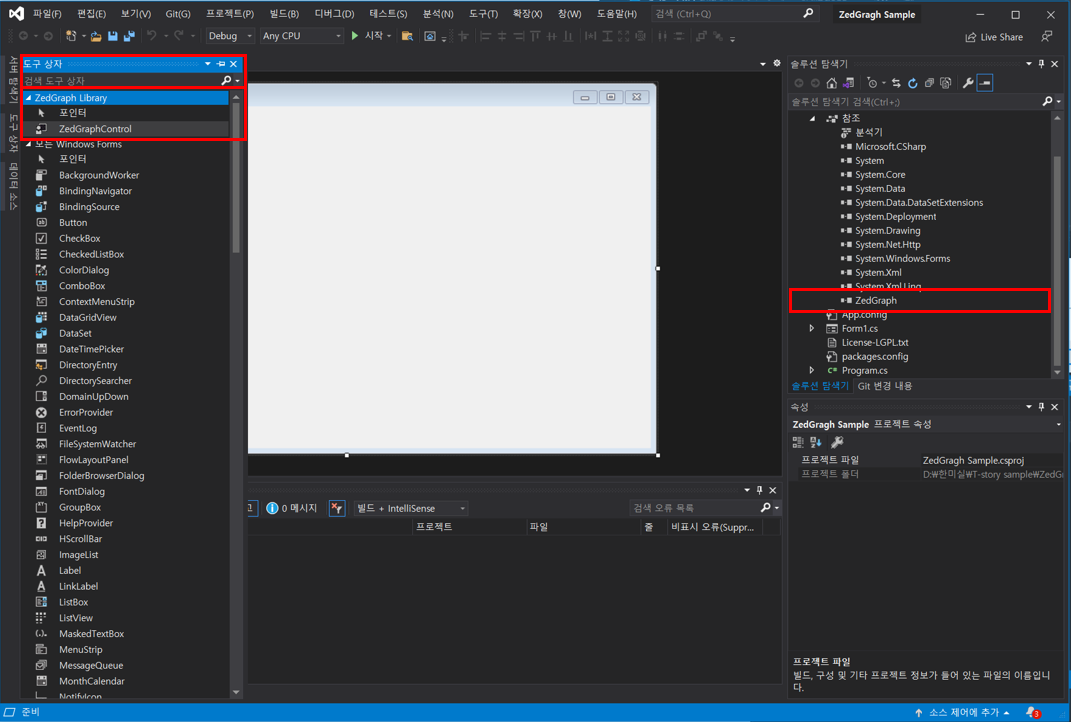Open the 도구(T) menu
Image resolution: width=1071 pixels, height=722 pixels.
(x=483, y=14)
